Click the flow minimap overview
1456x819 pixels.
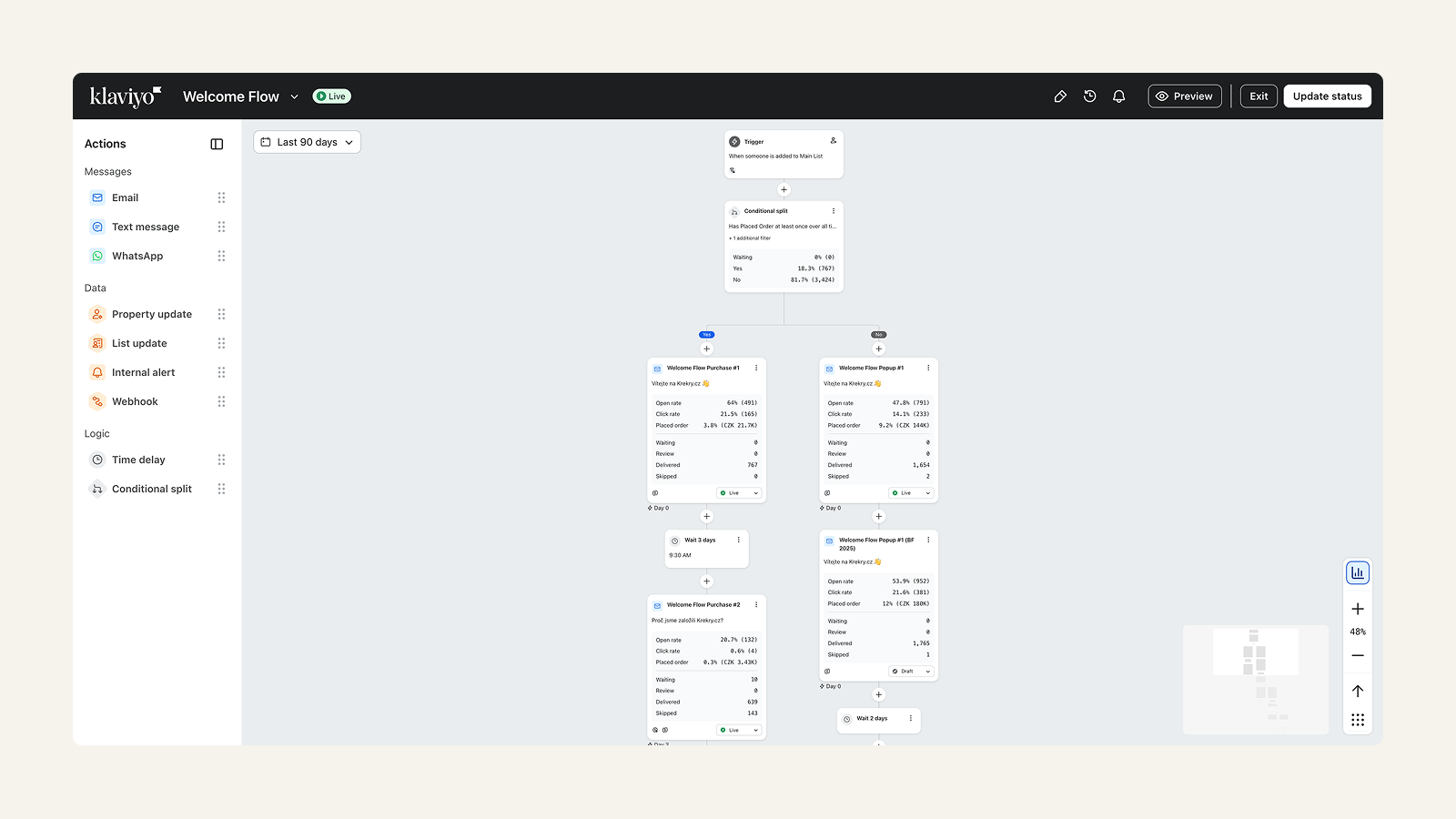coord(1255,679)
